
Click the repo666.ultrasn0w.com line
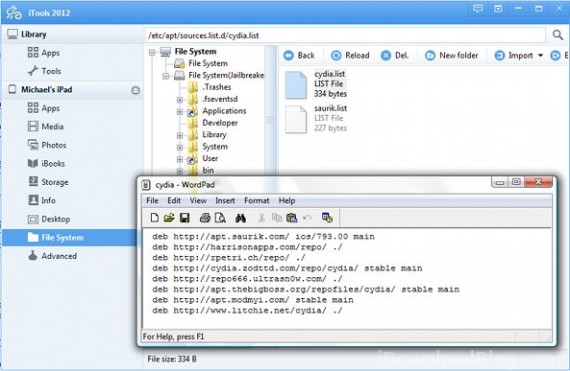tap(247, 279)
